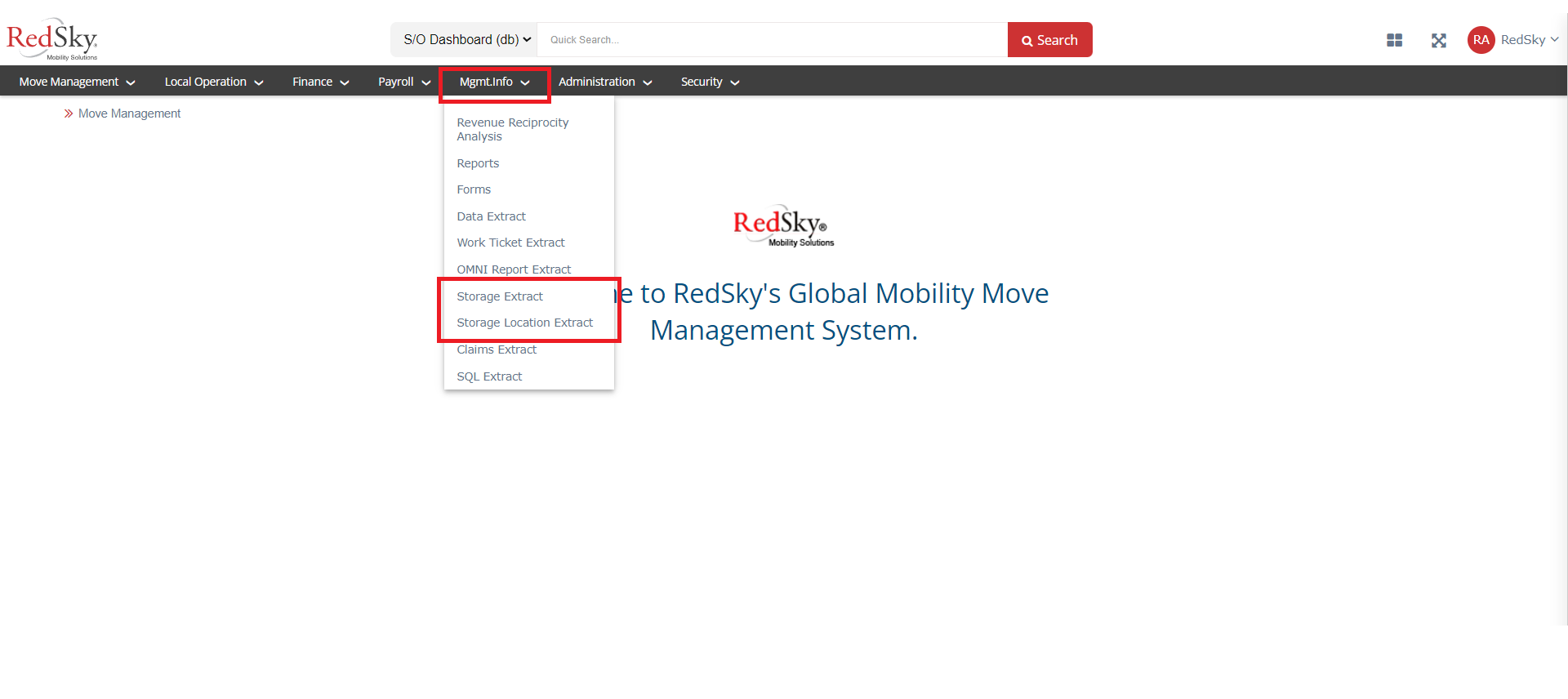The height and width of the screenshot is (699, 1568).
Task: Click the red Search button
Action: coord(1049,40)
